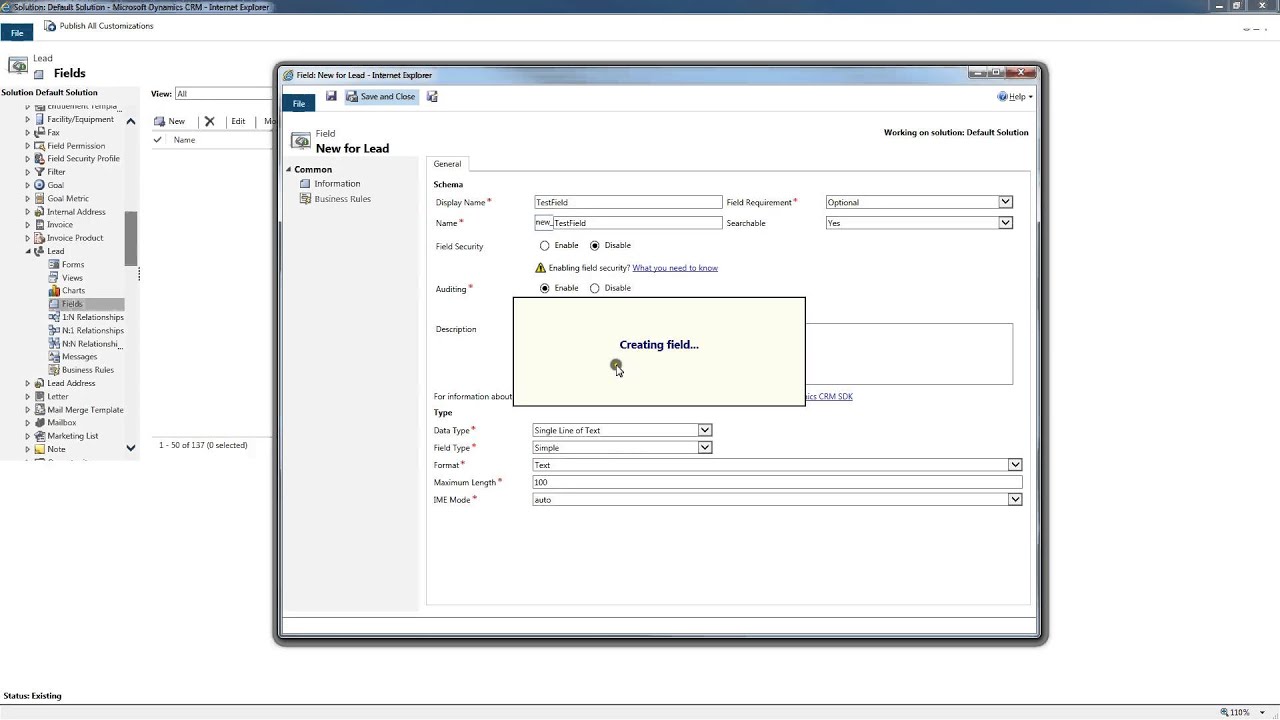This screenshot has height=720, width=1280.
Task: Click the Publish All Customizations icon
Action: click(x=50, y=26)
